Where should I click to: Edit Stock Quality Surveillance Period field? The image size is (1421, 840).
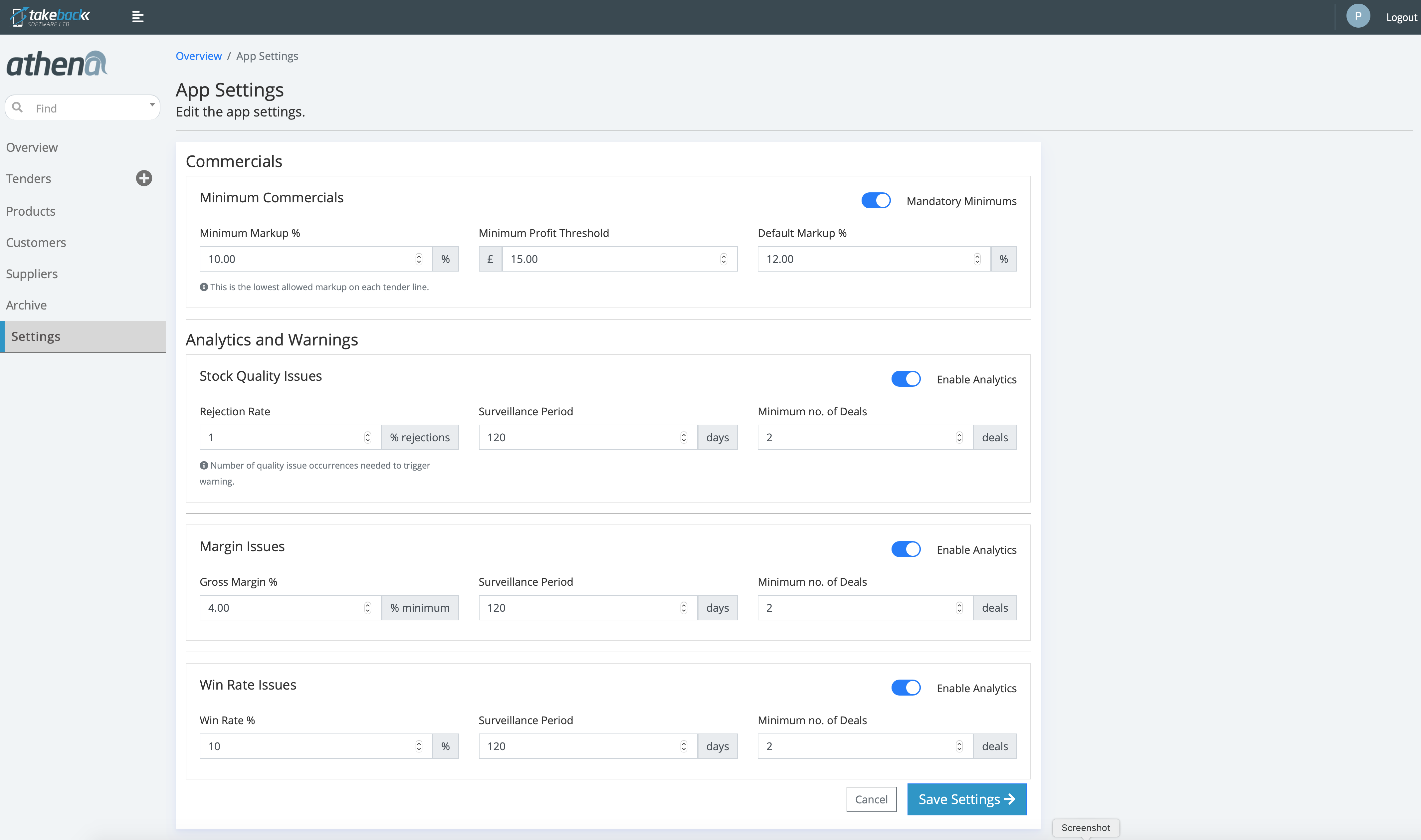pos(588,437)
